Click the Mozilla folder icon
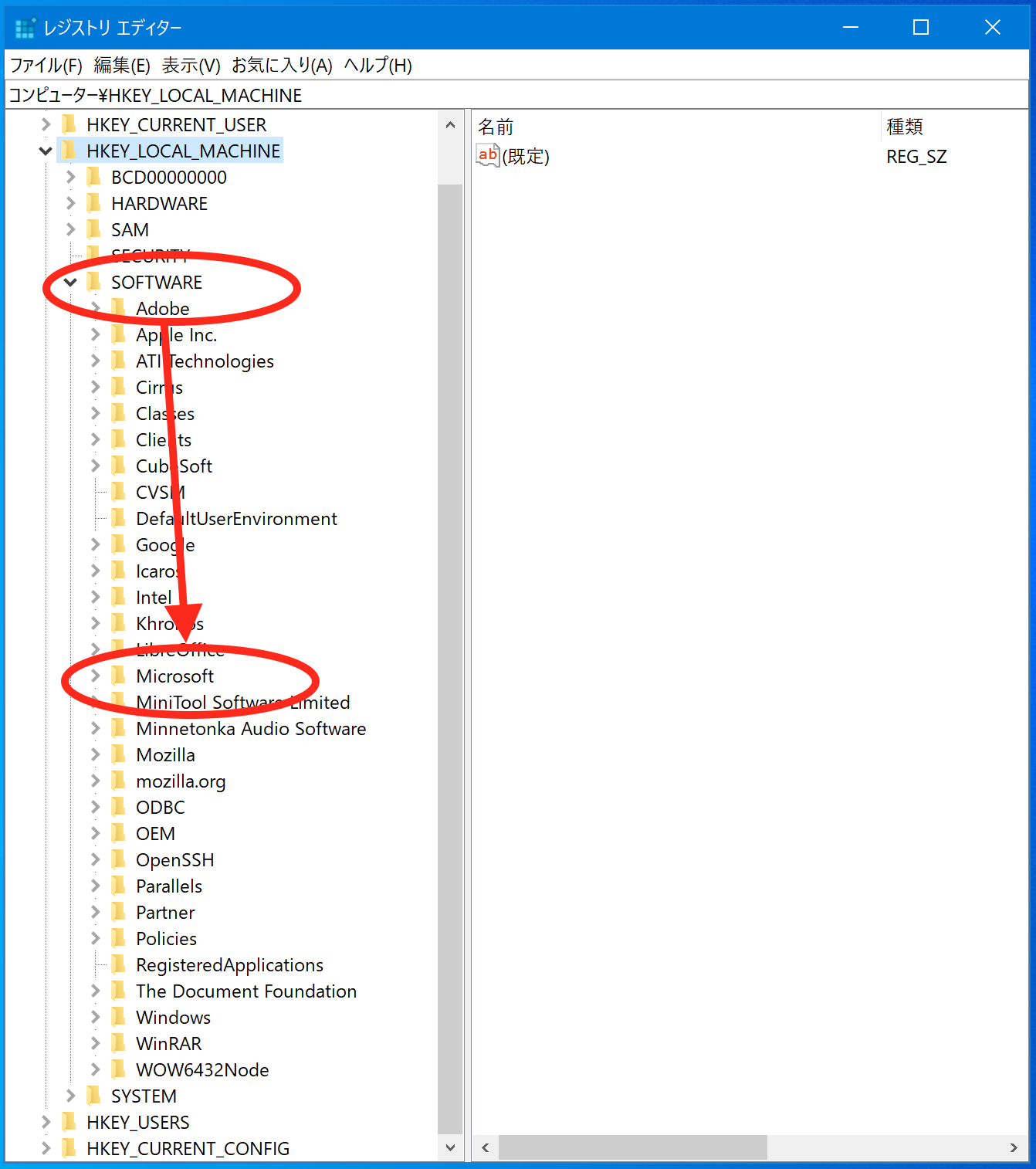Screen dimensions: 1036x1169 [x=118, y=754]
